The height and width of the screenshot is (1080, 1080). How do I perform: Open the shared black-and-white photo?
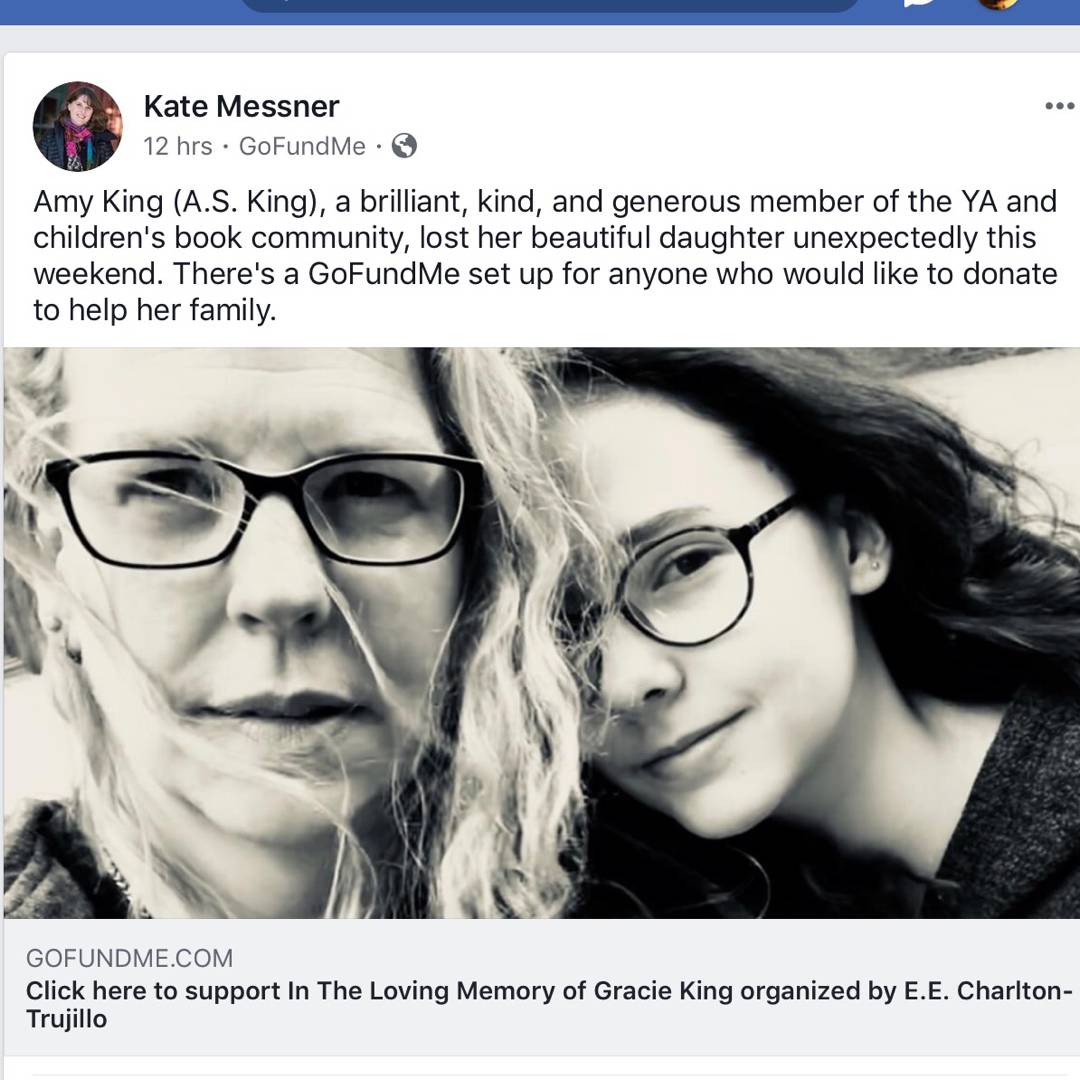click(541, 632)
